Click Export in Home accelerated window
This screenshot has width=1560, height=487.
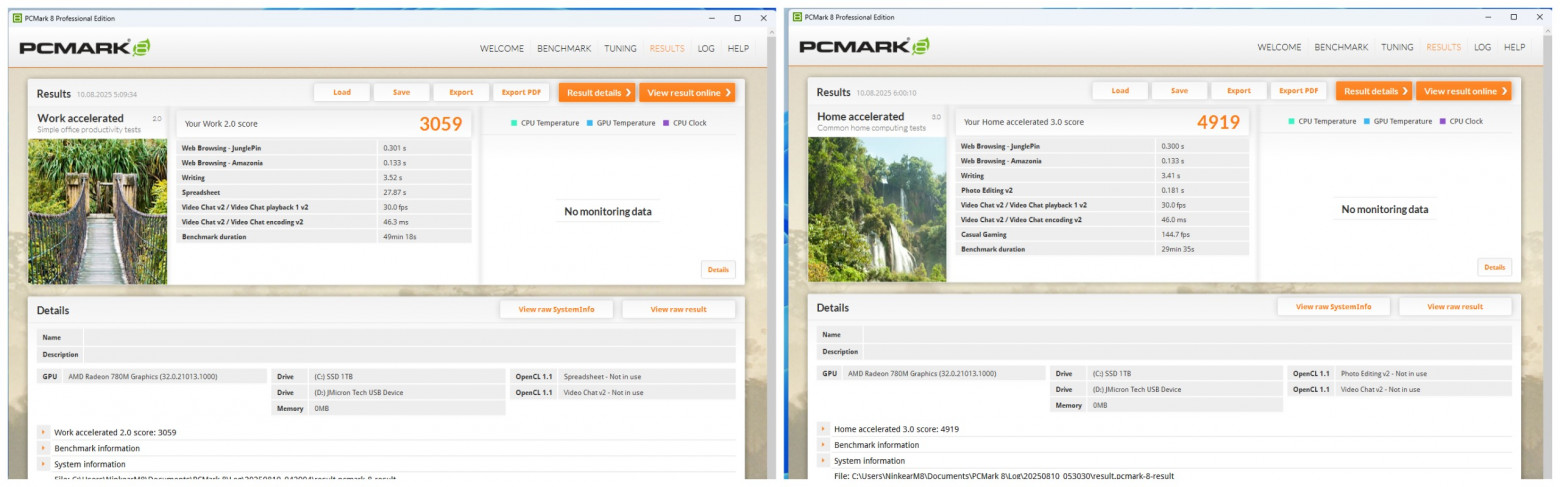click(x=1239, y=91)
